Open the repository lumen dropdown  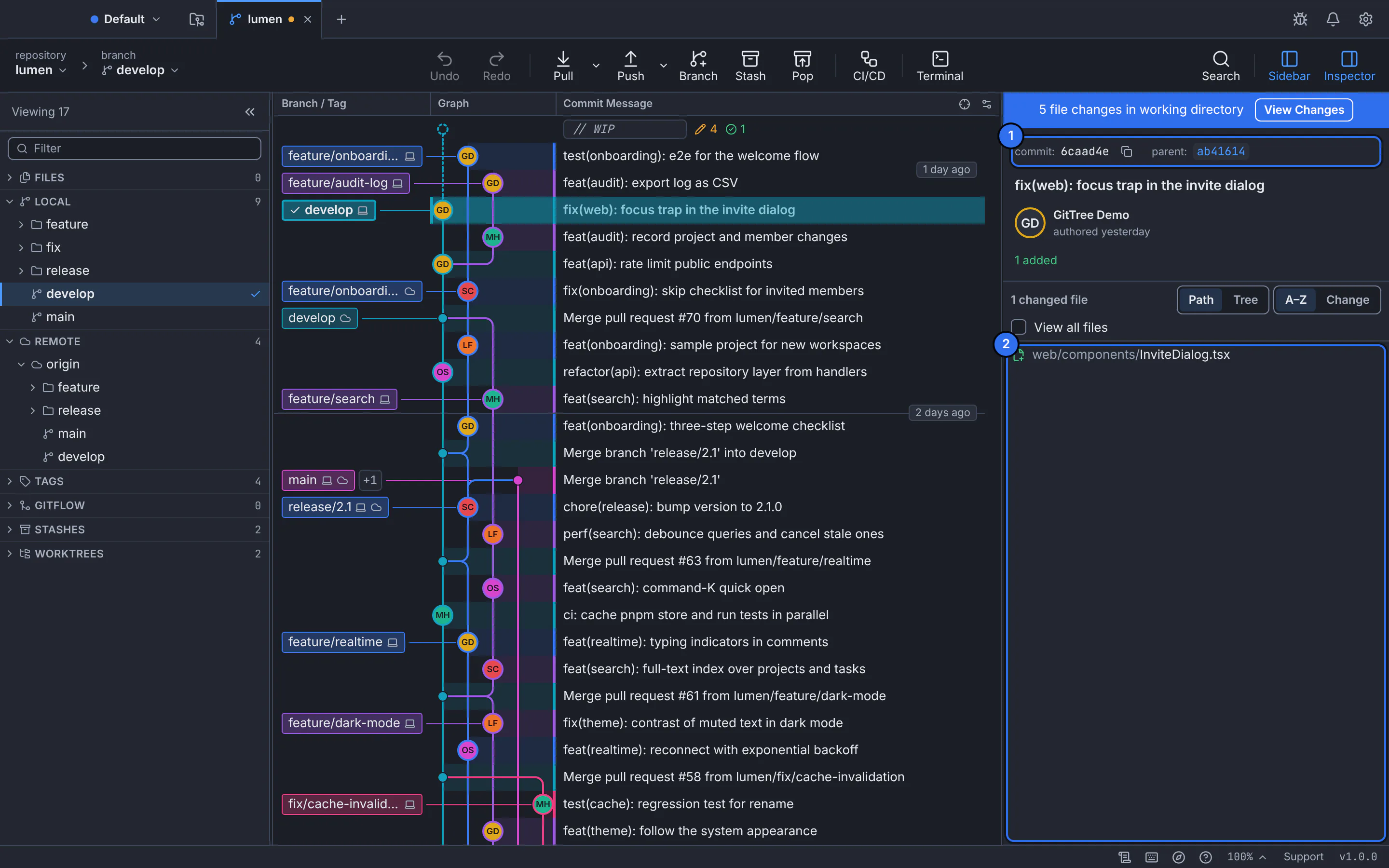tap(41, 70)
